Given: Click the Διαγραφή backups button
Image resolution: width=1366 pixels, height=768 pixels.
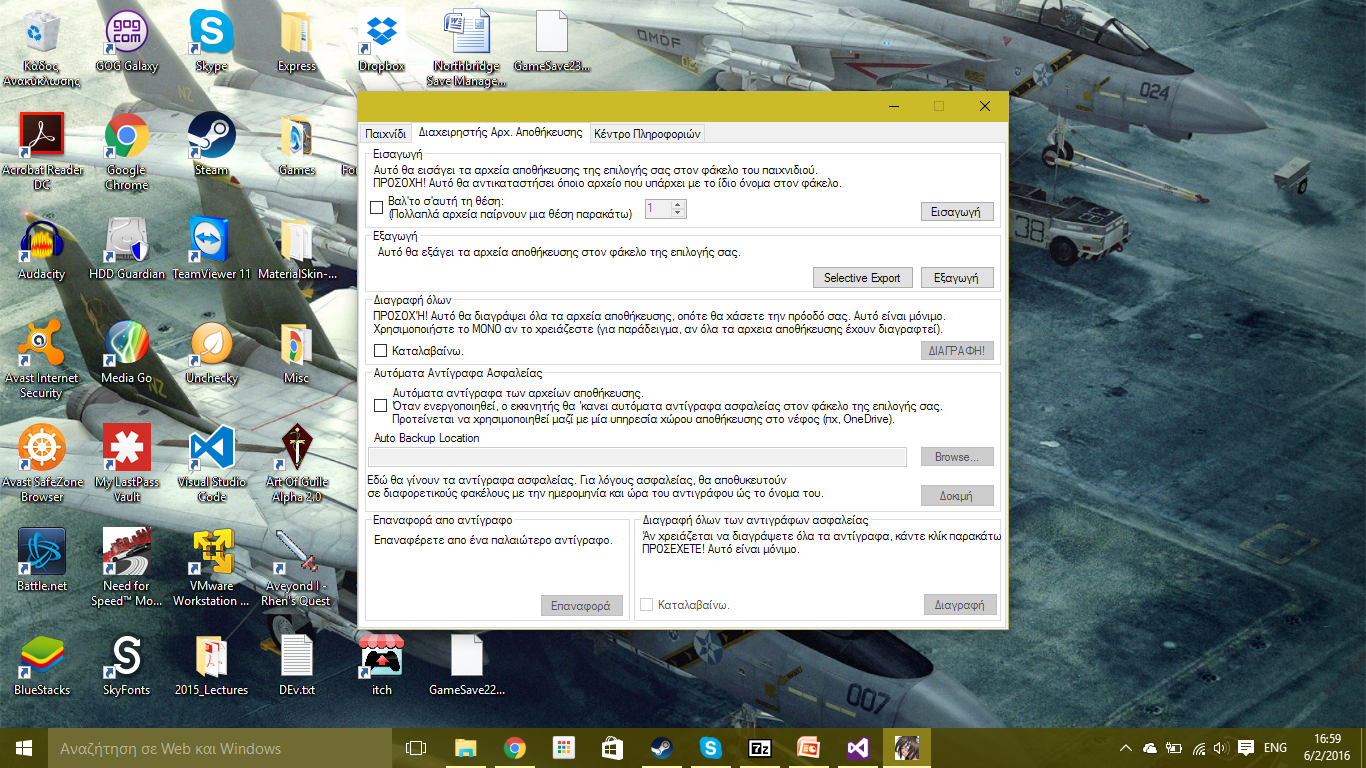Looking at the screenshot, I should coord(960,605).
